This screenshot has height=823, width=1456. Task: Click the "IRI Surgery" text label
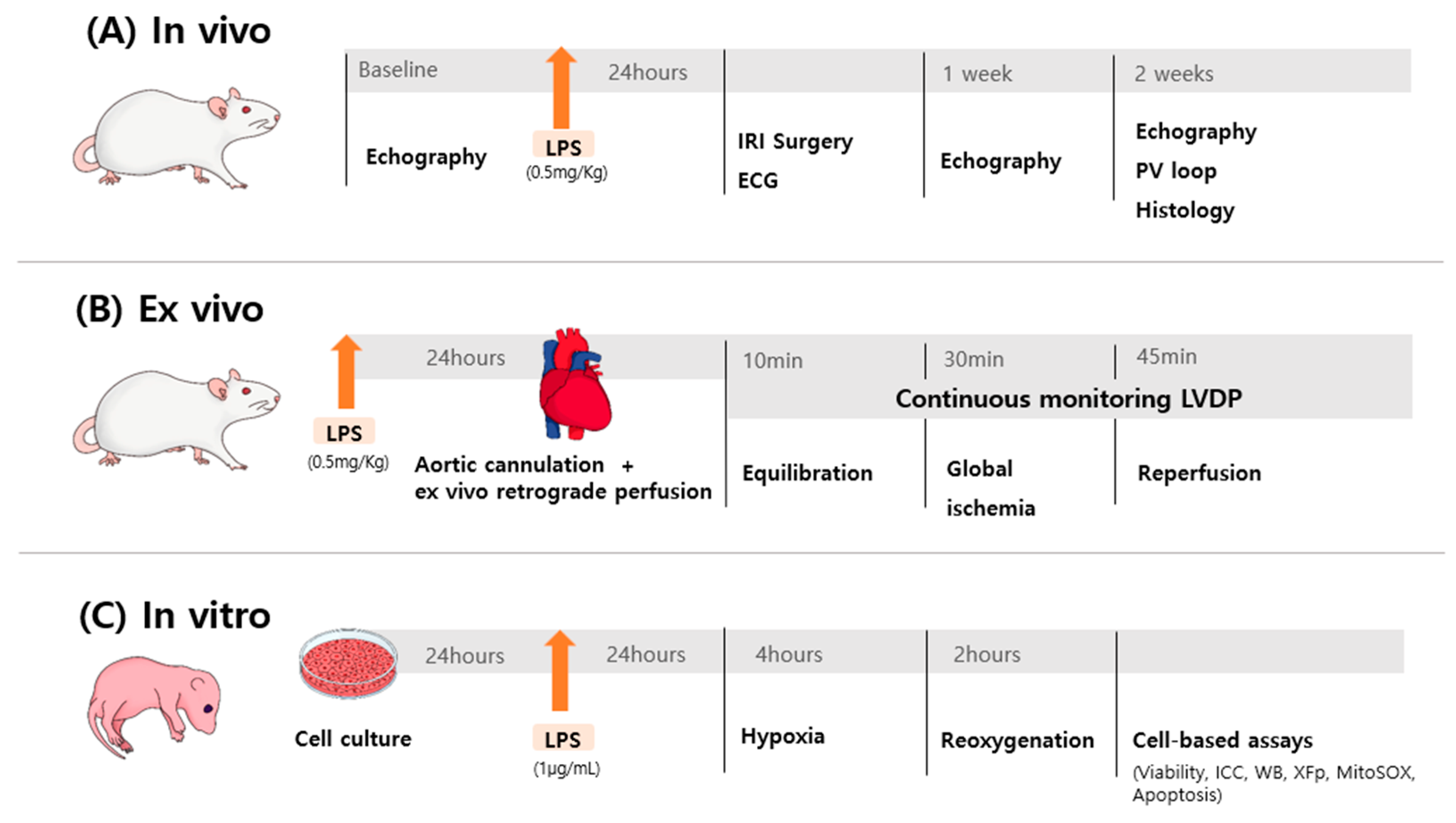point(795,142)
